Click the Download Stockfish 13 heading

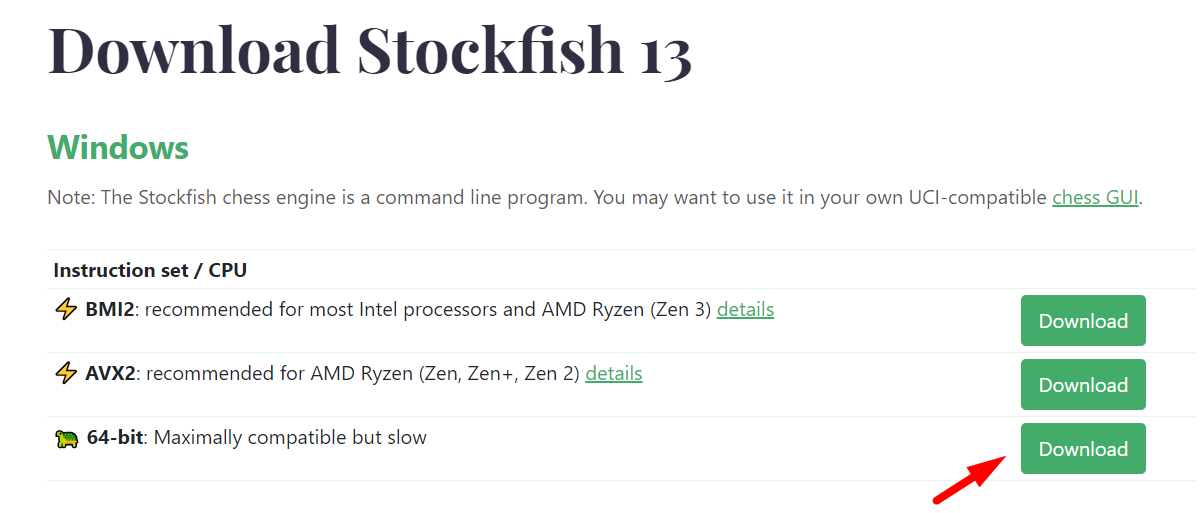click(370, 48)
